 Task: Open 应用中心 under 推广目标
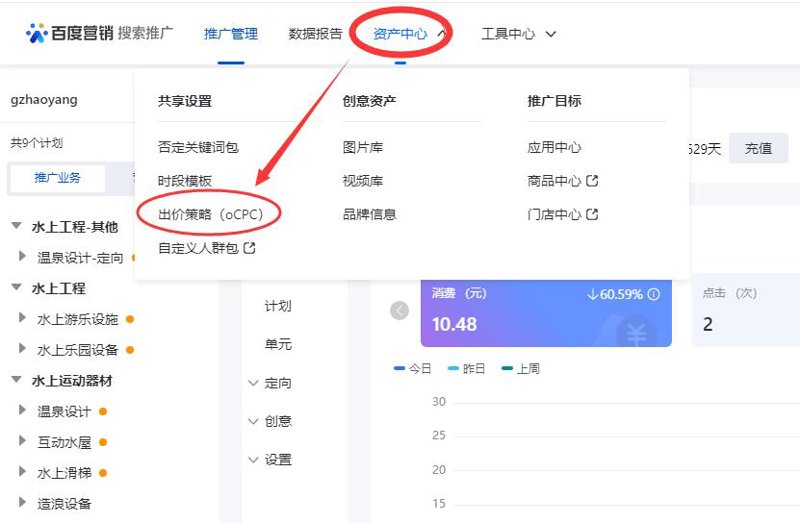click(554, 147)
